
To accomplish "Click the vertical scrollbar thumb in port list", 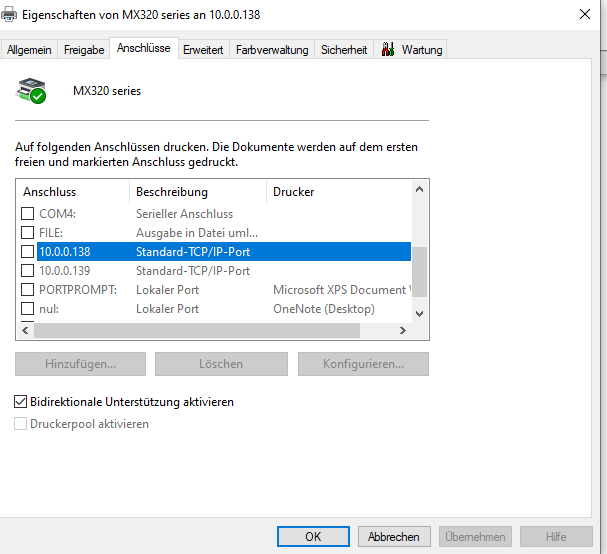I will 420,272.
